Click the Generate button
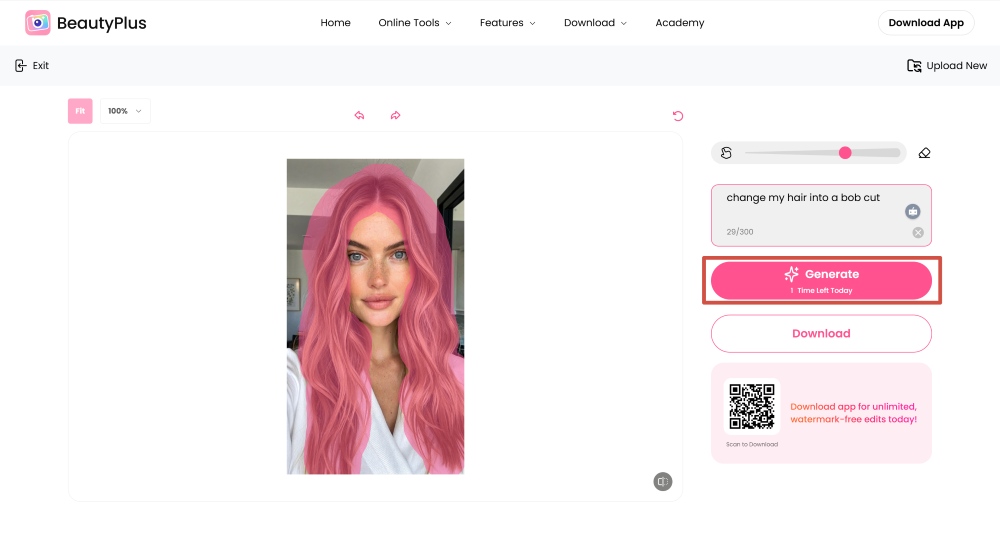This screenshot has width=1000, height=553. [821, 281]
